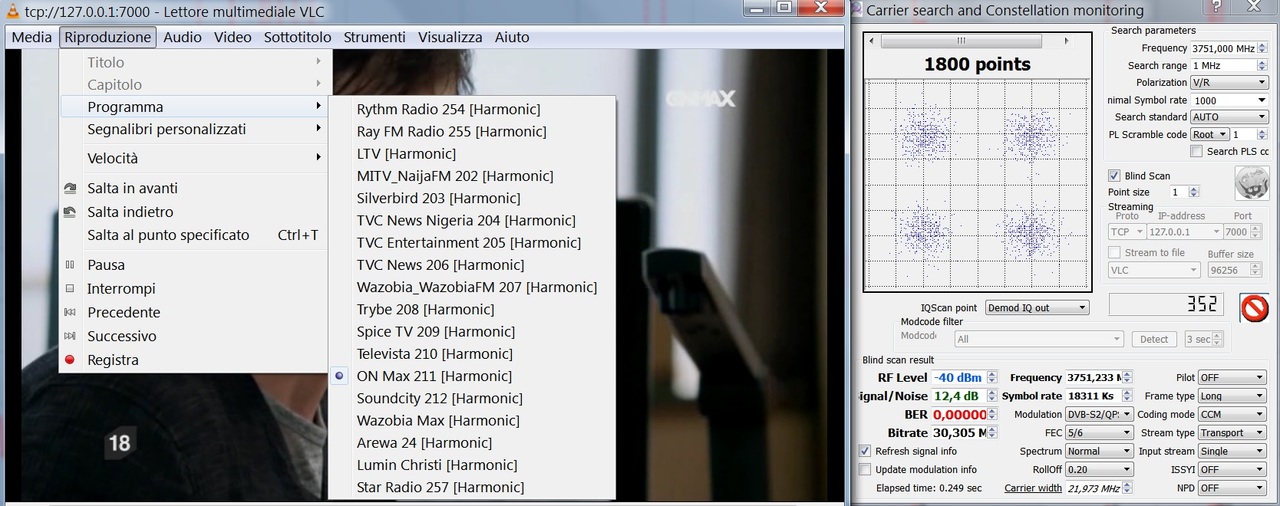Open the Strumenti menu
This screenshot has width=1280, height=506.
pos(375,37)
